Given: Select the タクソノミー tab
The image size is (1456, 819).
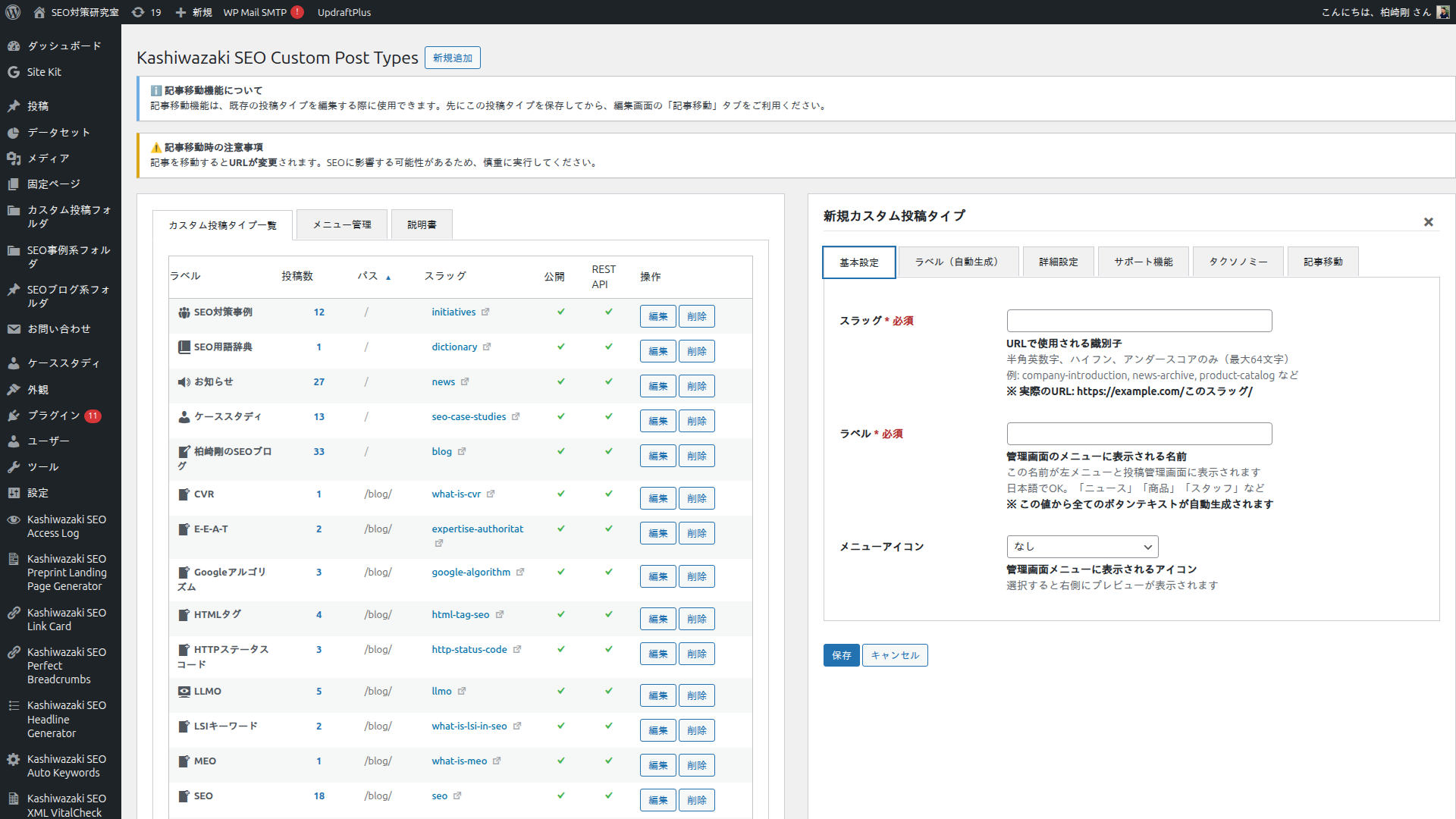Looking at the screenshot, I should 1238,262.
